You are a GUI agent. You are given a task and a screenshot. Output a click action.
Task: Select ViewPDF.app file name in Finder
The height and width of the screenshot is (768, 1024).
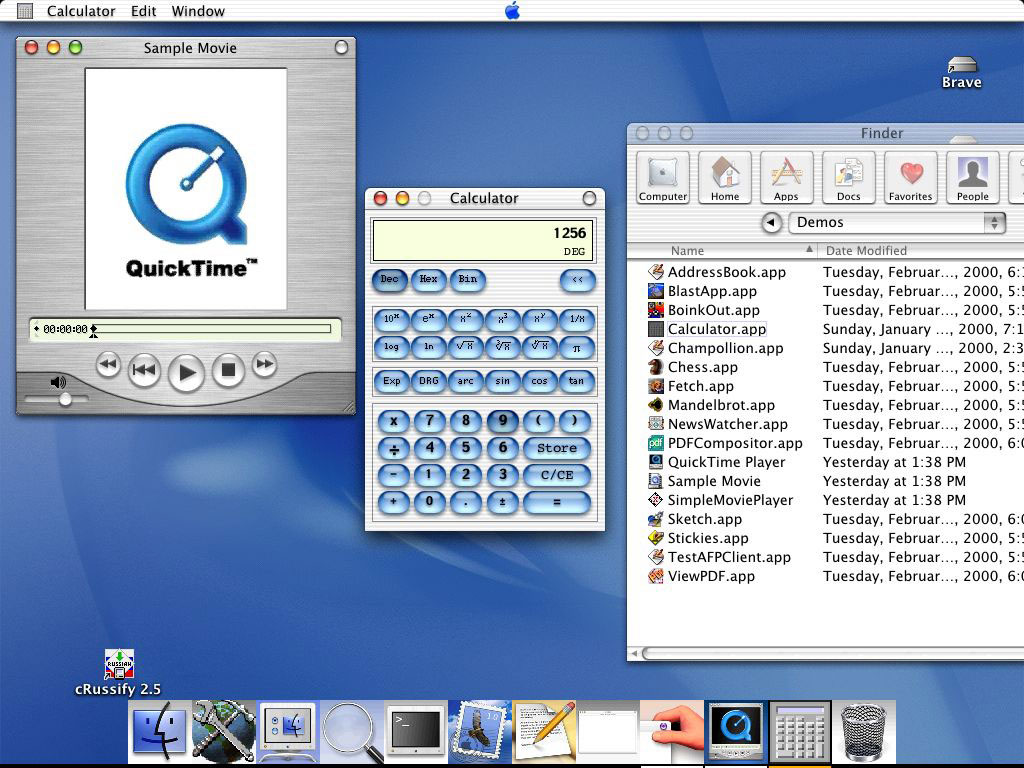(711, 575)
